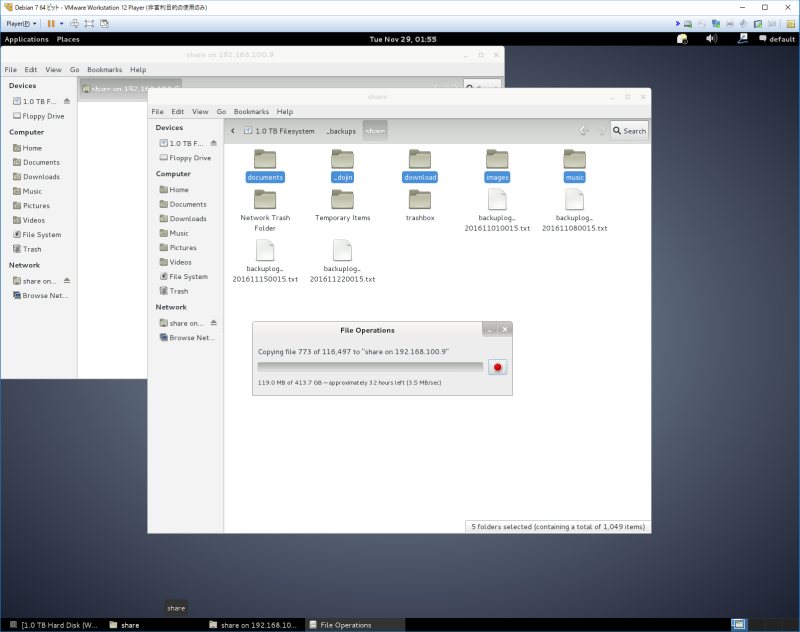Minimize the File Operations dialog
This screenshot has height=632, width=800.
(x=489, y=330)
